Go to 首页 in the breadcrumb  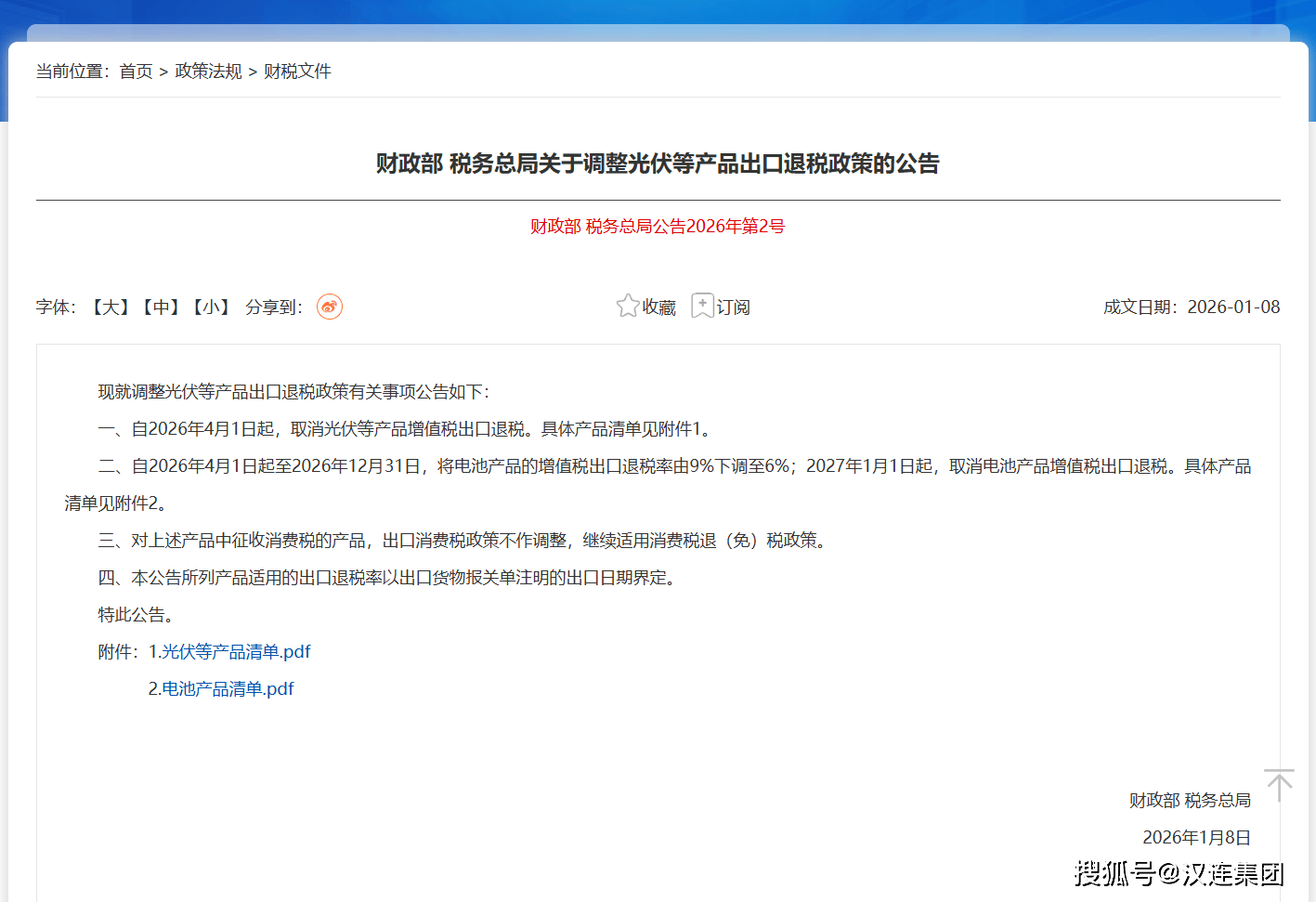136,72
